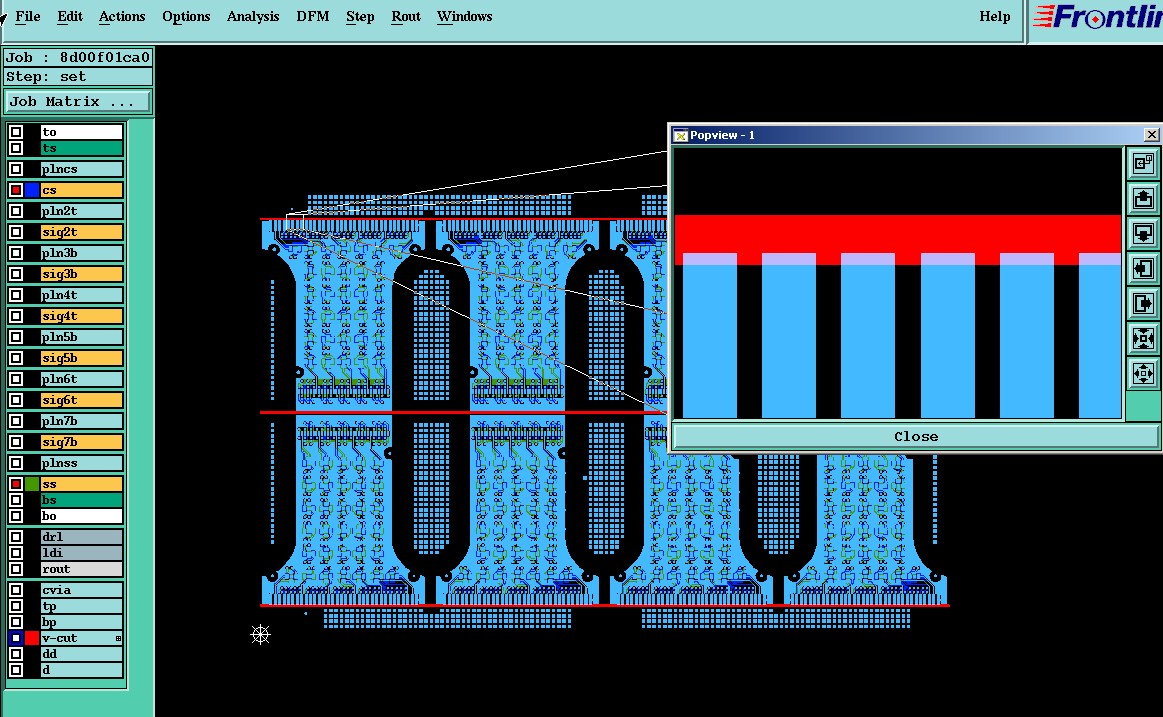The image size is (1163, 717).
Task: Click the Step: set label
Action: (x=78, y=77)
